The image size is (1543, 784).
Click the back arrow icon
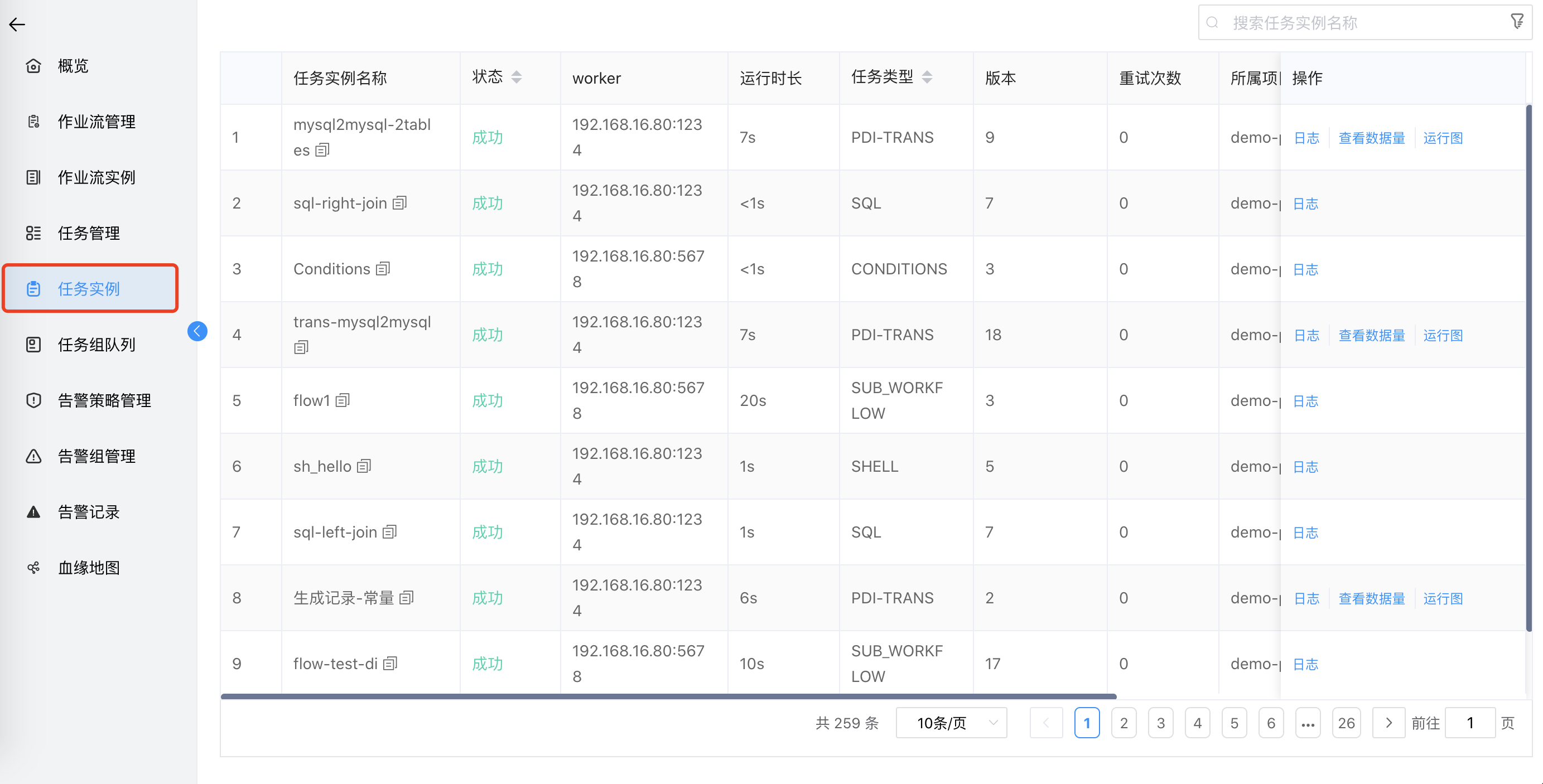pos(17,24)
